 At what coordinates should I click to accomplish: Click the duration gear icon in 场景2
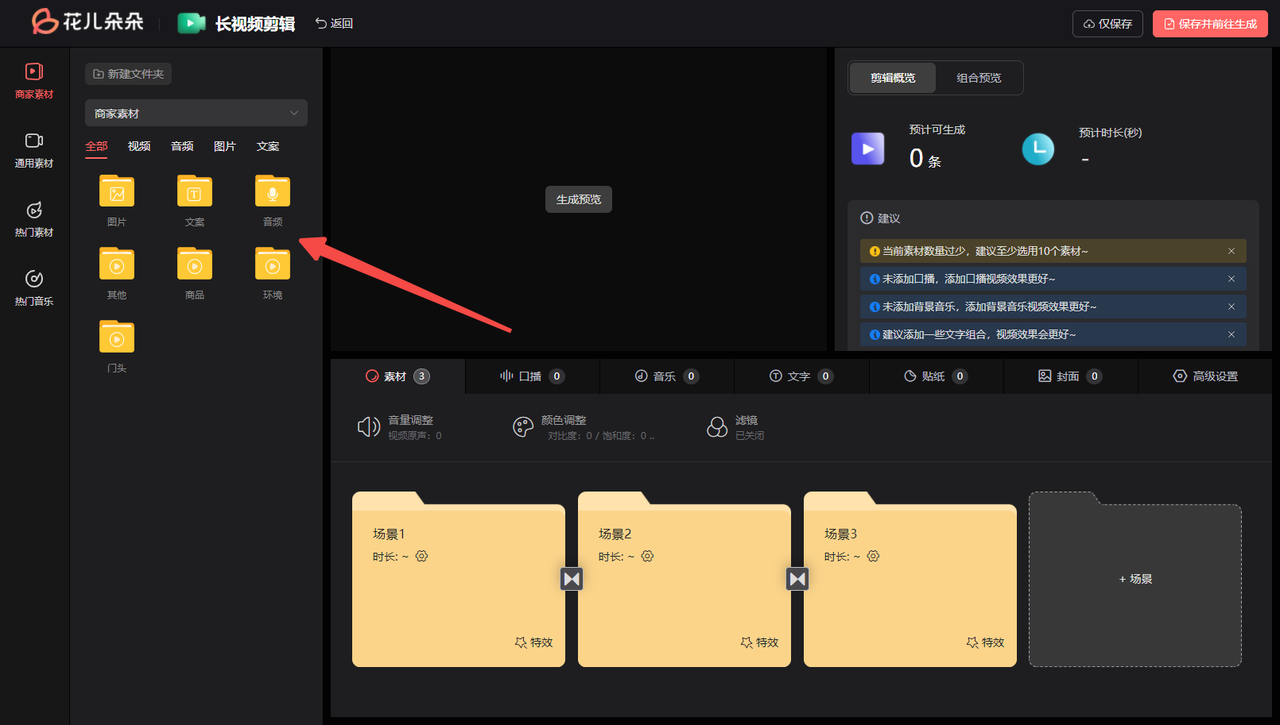[648, 556]
